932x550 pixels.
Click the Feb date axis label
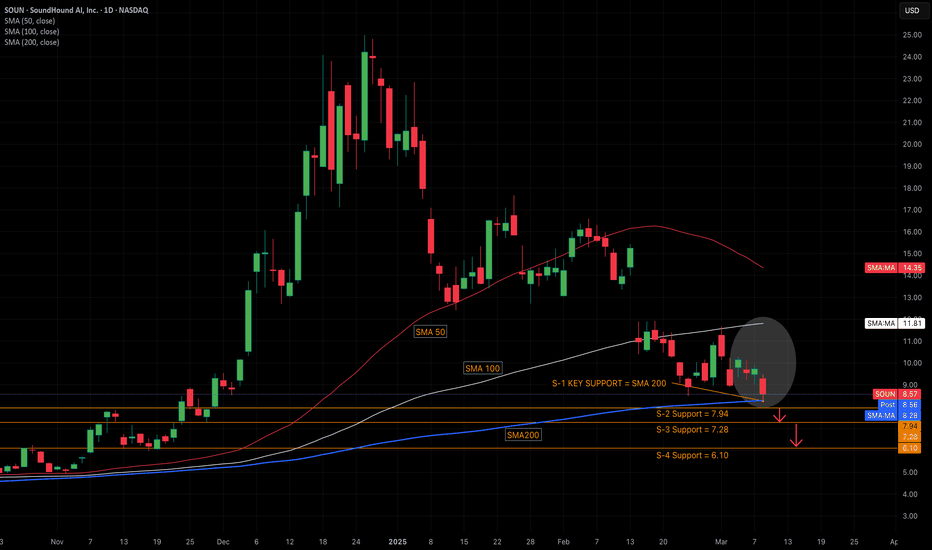click(x=563, y=542)
